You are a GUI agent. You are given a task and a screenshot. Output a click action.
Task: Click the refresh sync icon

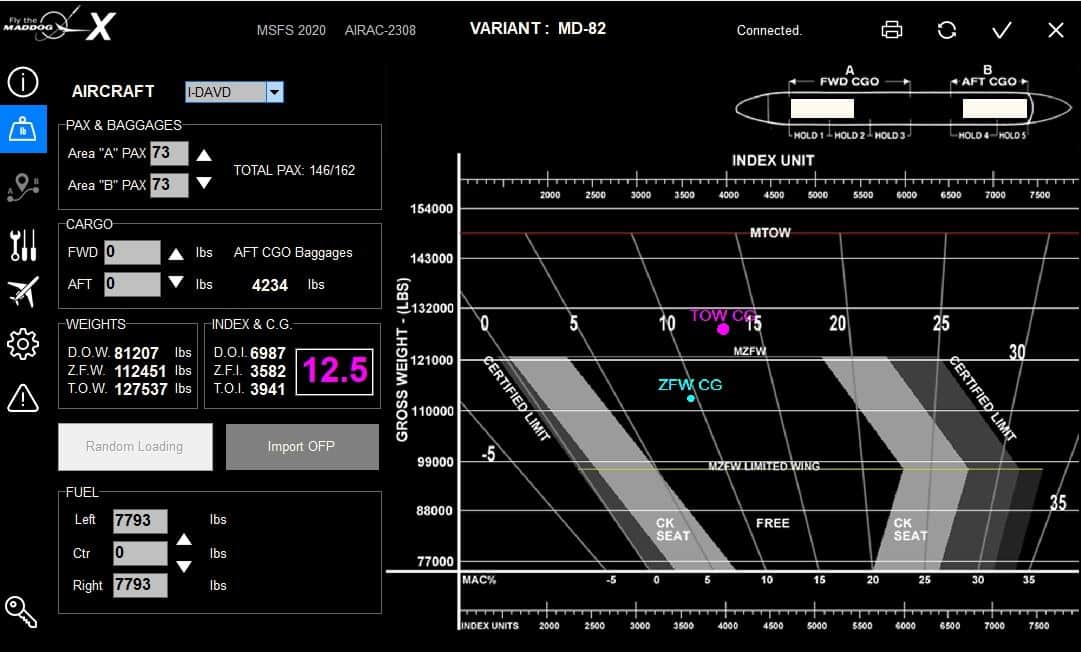point(947,30)
